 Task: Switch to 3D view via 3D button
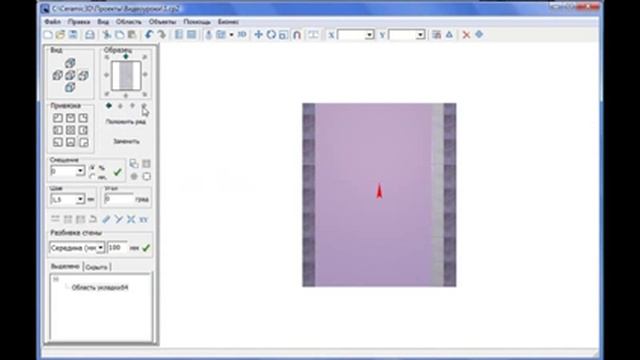(242, 35)
